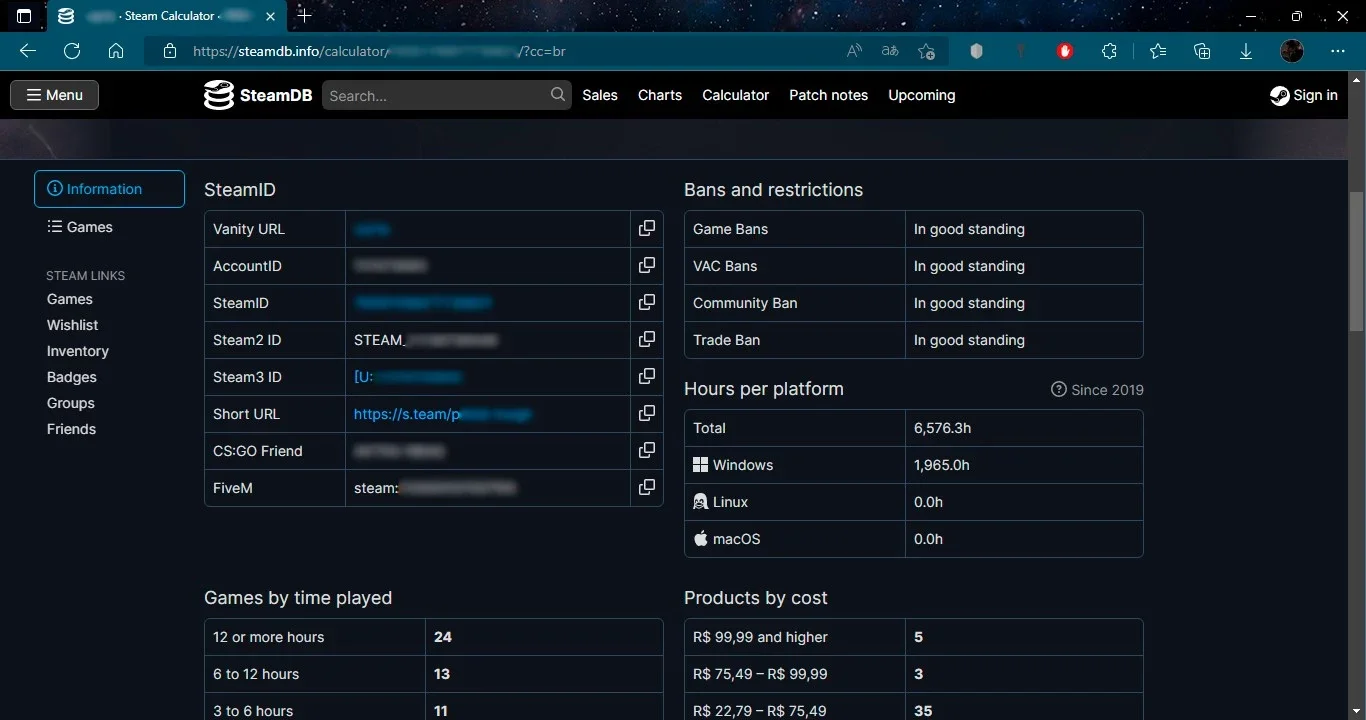Open Steam Friends link
Screen dimensions: 1366x720
pos(72,429)
